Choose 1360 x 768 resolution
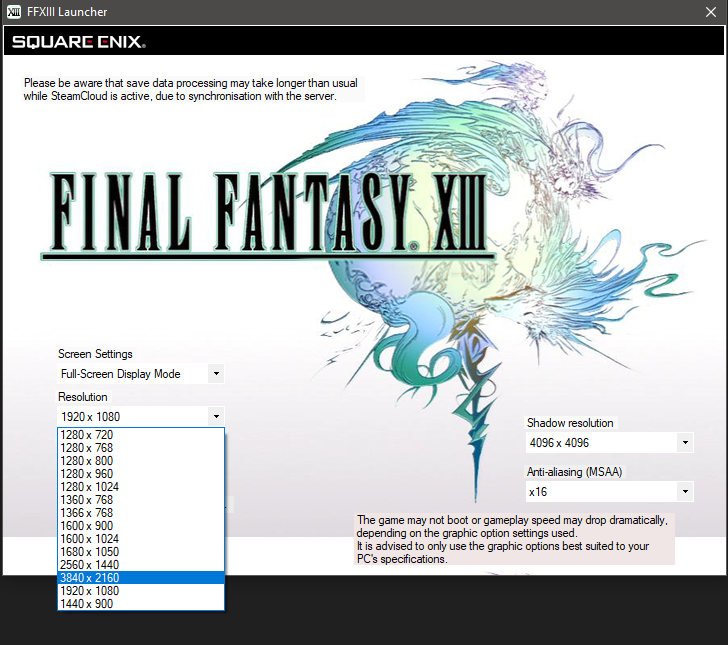This screenshot has height=645, width=728. (x=141, y=500)
